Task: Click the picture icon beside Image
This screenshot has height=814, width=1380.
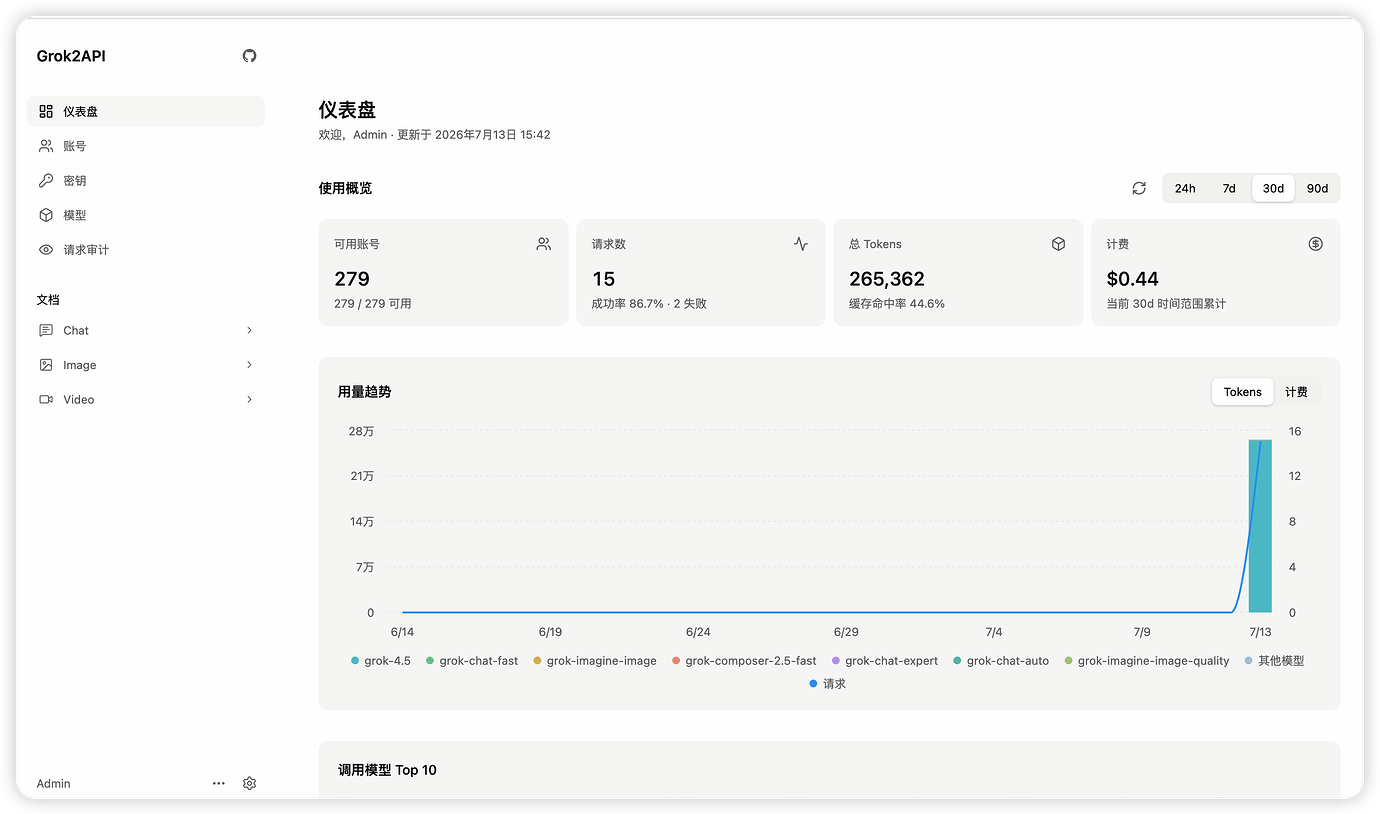Action: click(x=46, y=365)
